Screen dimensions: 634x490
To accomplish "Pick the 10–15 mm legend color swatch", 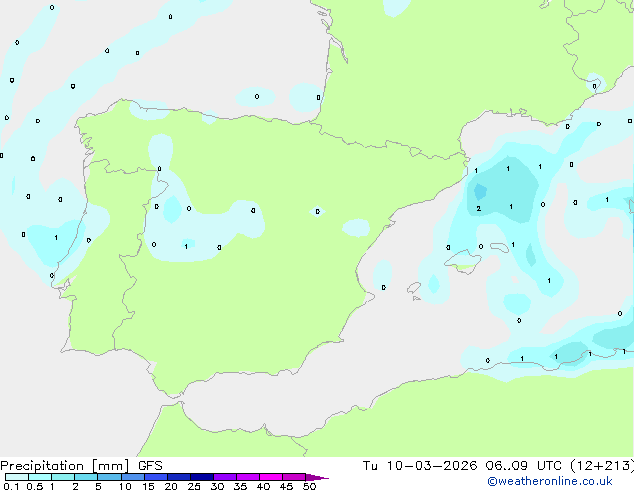I will [x=133, y=477].
